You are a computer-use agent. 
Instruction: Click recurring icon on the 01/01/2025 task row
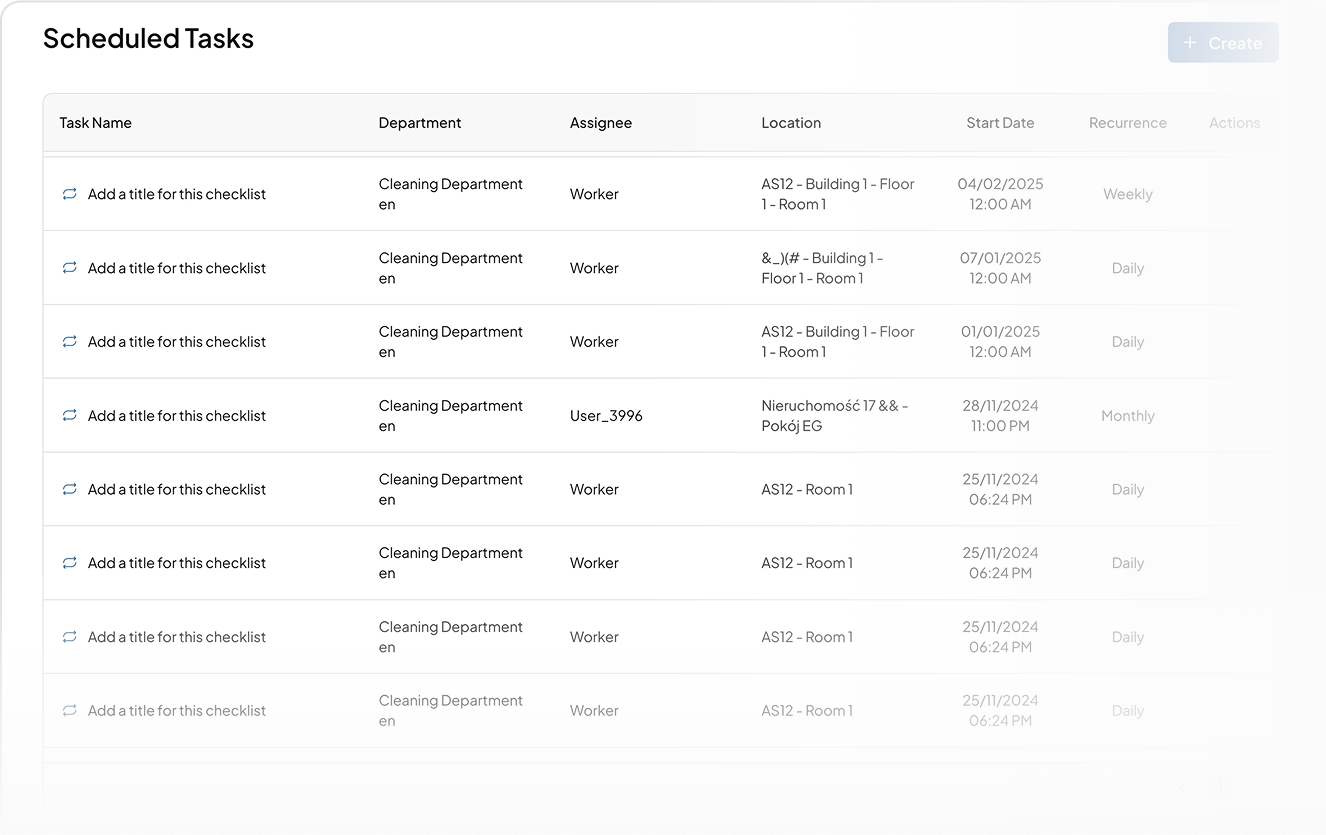[x=69, y=342]
